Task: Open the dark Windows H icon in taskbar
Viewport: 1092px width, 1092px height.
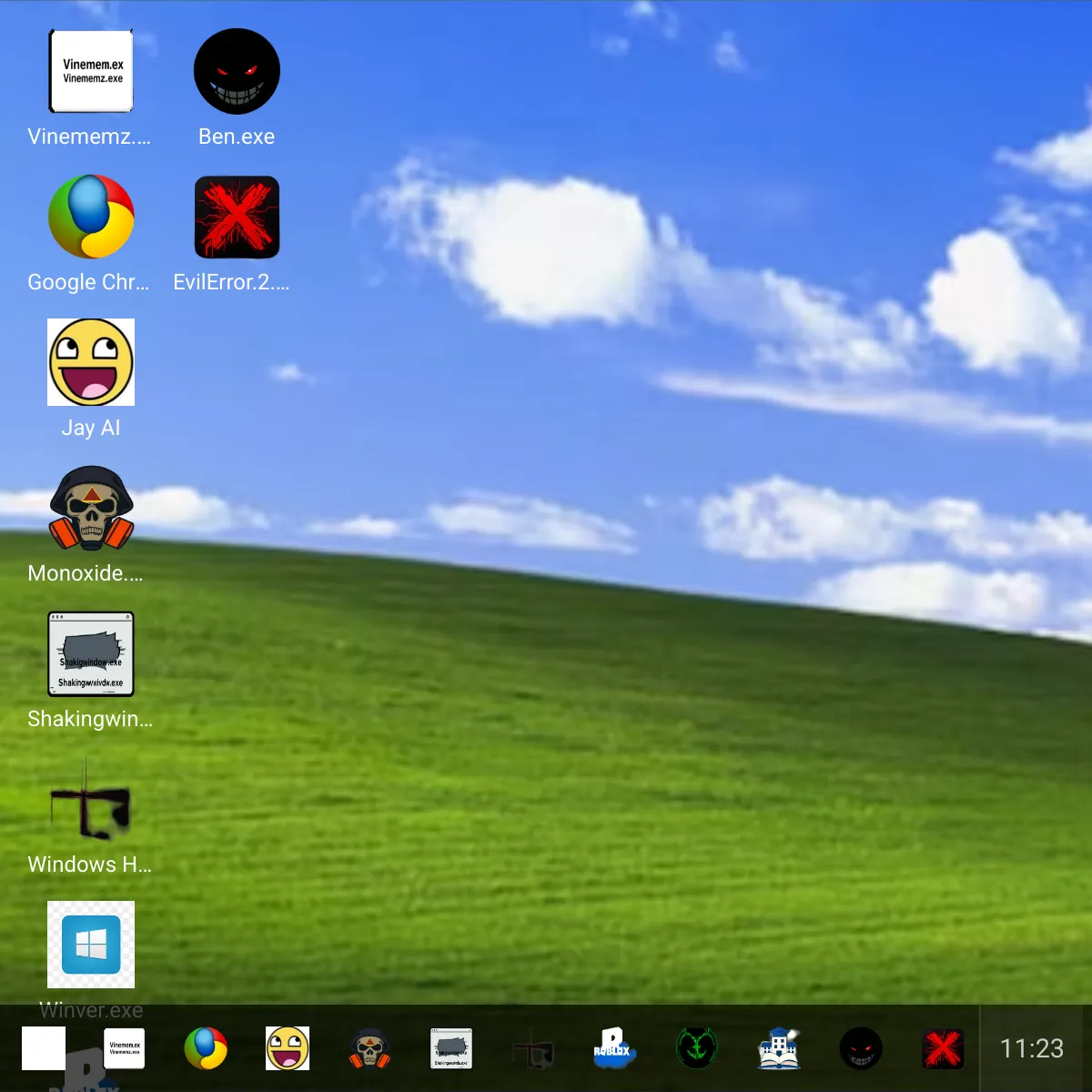Action: pos(533,1048)
